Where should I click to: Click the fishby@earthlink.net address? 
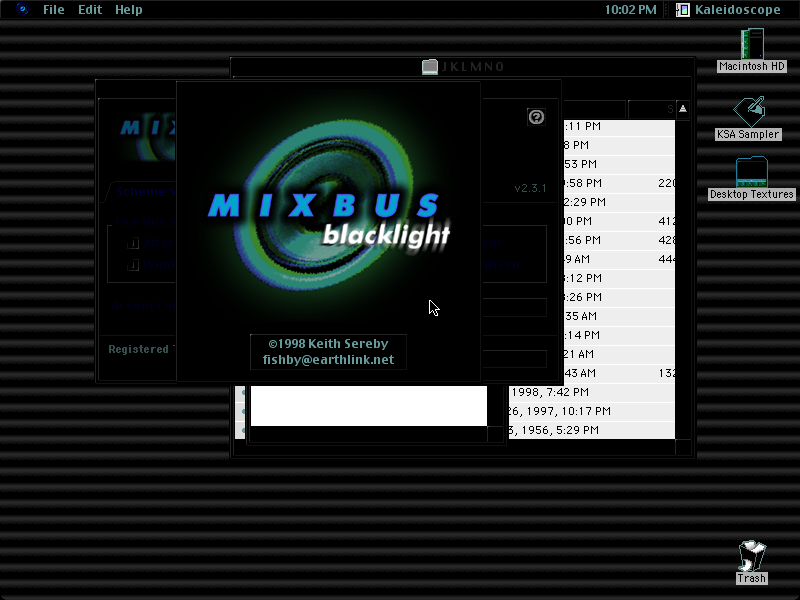(328, 360)
